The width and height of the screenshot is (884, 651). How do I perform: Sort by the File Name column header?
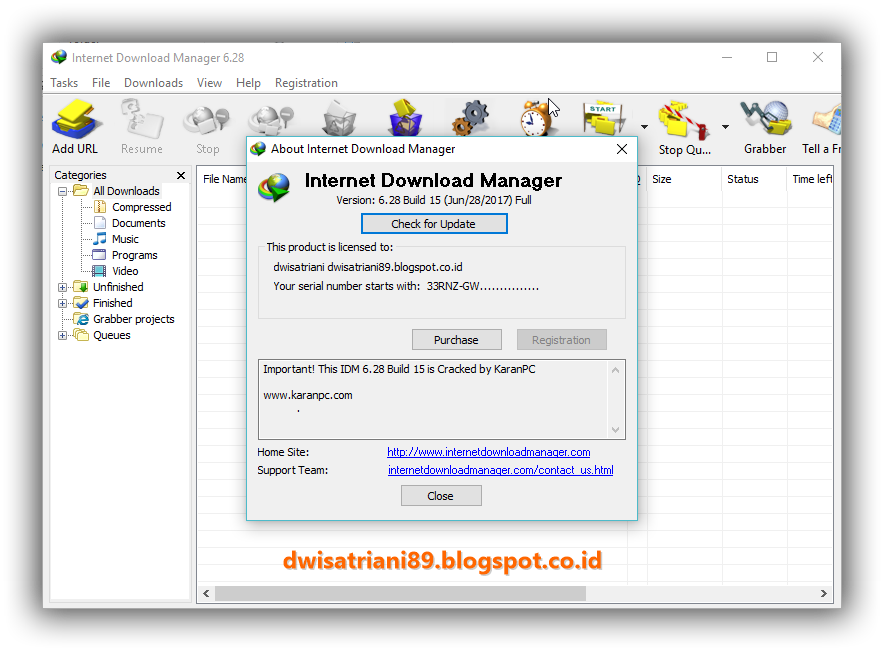pos(224,179)
